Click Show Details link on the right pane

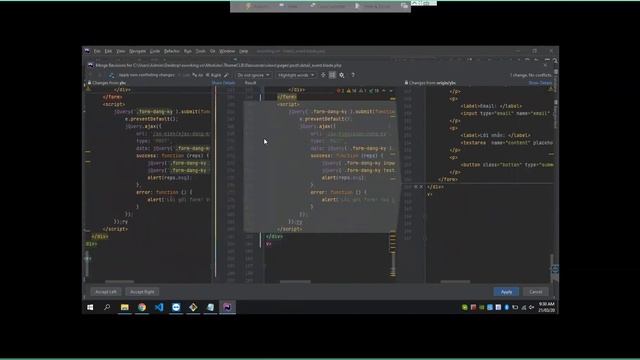[540, 83]
